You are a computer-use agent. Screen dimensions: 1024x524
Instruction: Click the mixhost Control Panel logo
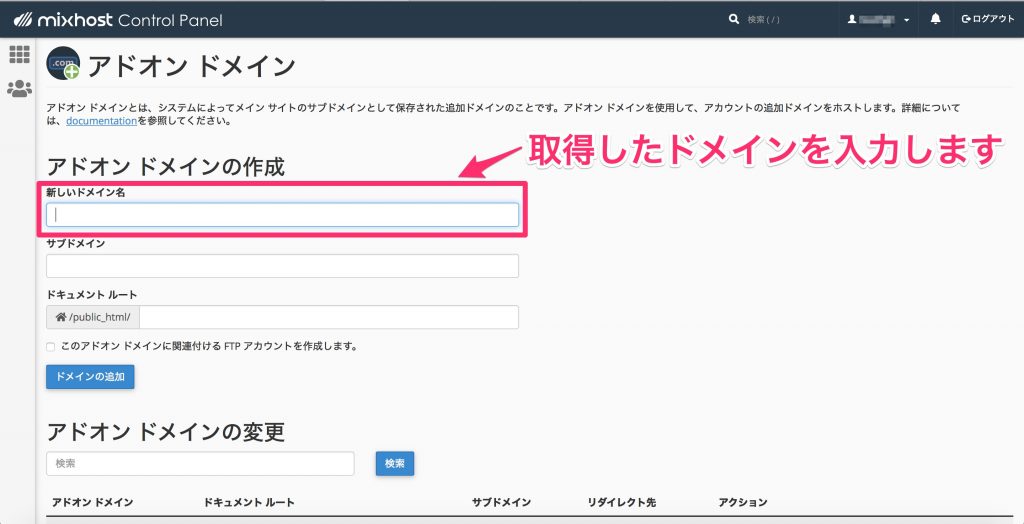coord(117,19)
